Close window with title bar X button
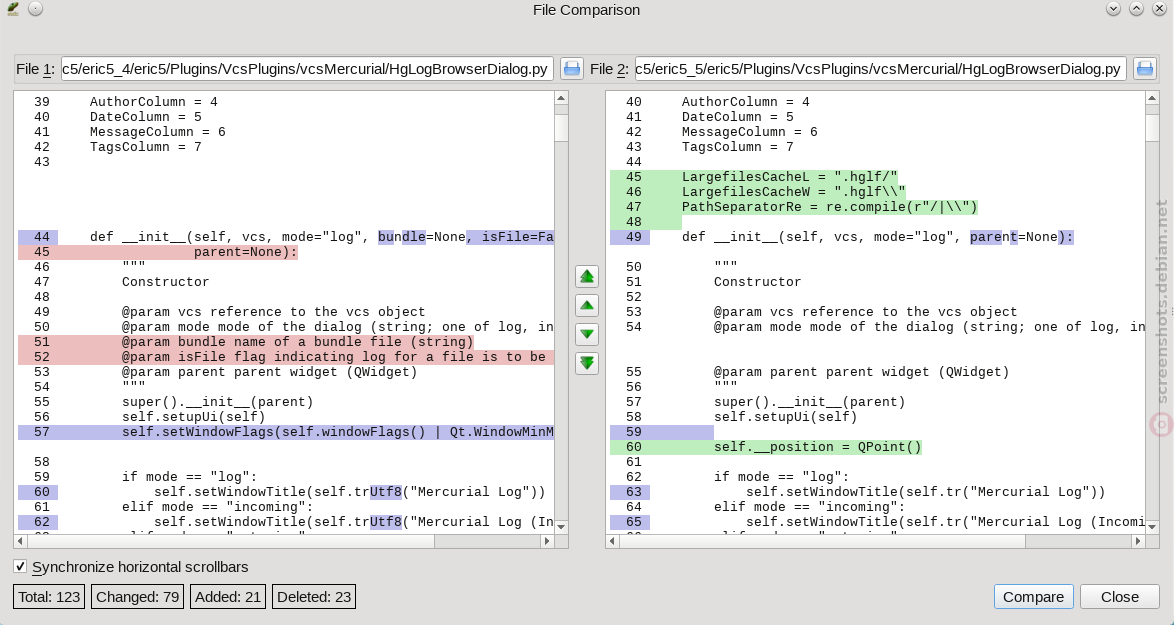This screenshot has height=625, width=1174. 1159,9
